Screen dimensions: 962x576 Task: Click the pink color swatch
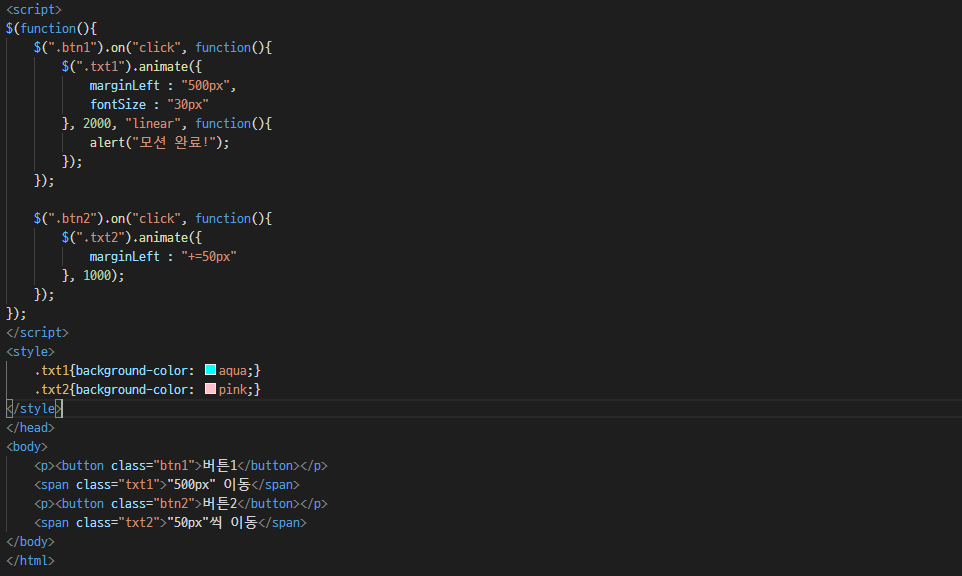[x=210, y=389]
